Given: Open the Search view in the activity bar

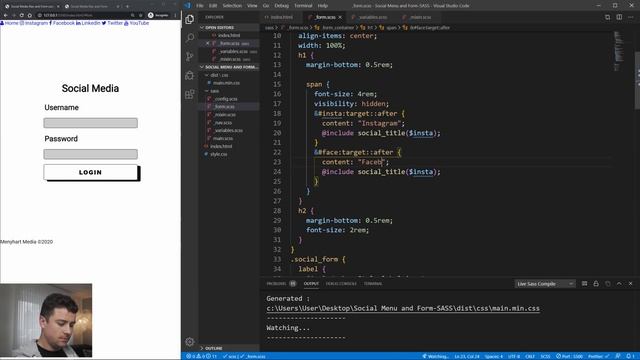Looking at the screenshot, I should [x=189, y=38].
